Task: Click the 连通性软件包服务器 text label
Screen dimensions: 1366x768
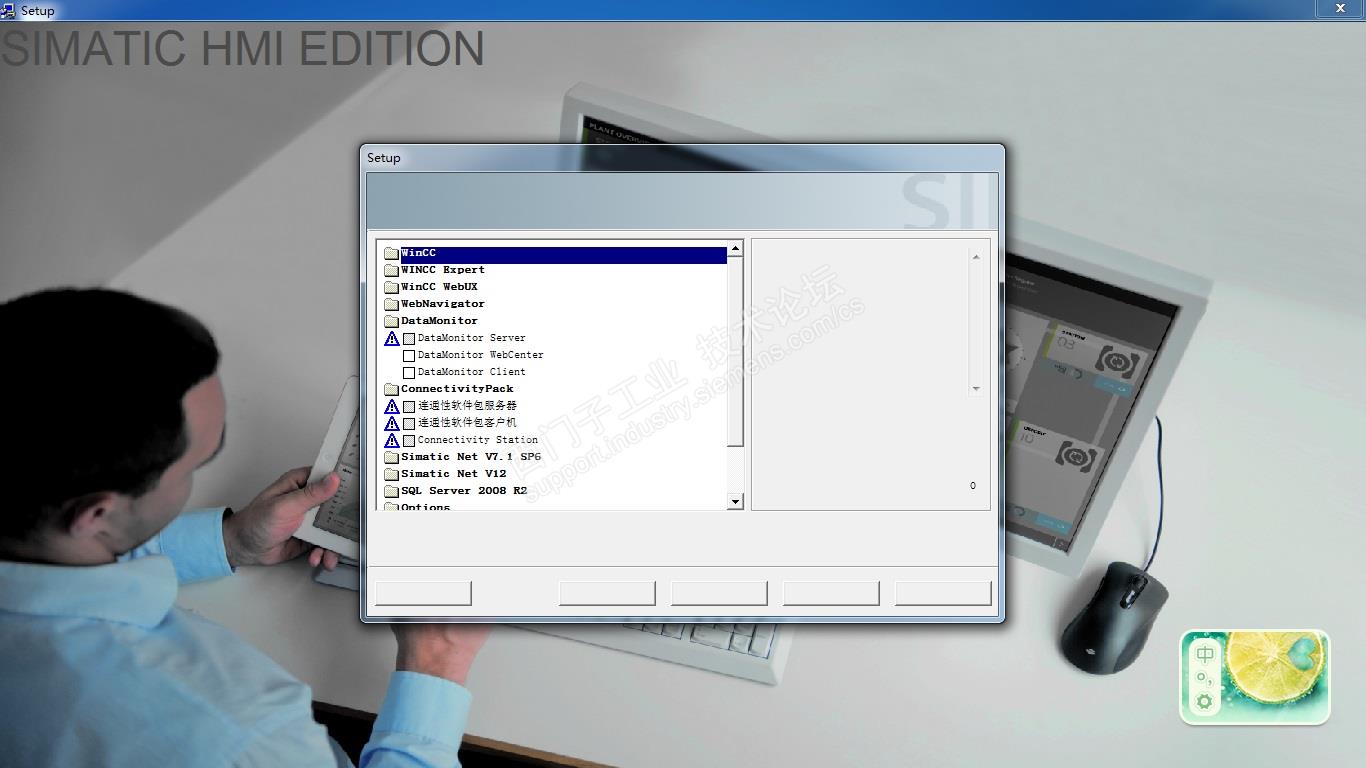Action: tap(468, 406)
